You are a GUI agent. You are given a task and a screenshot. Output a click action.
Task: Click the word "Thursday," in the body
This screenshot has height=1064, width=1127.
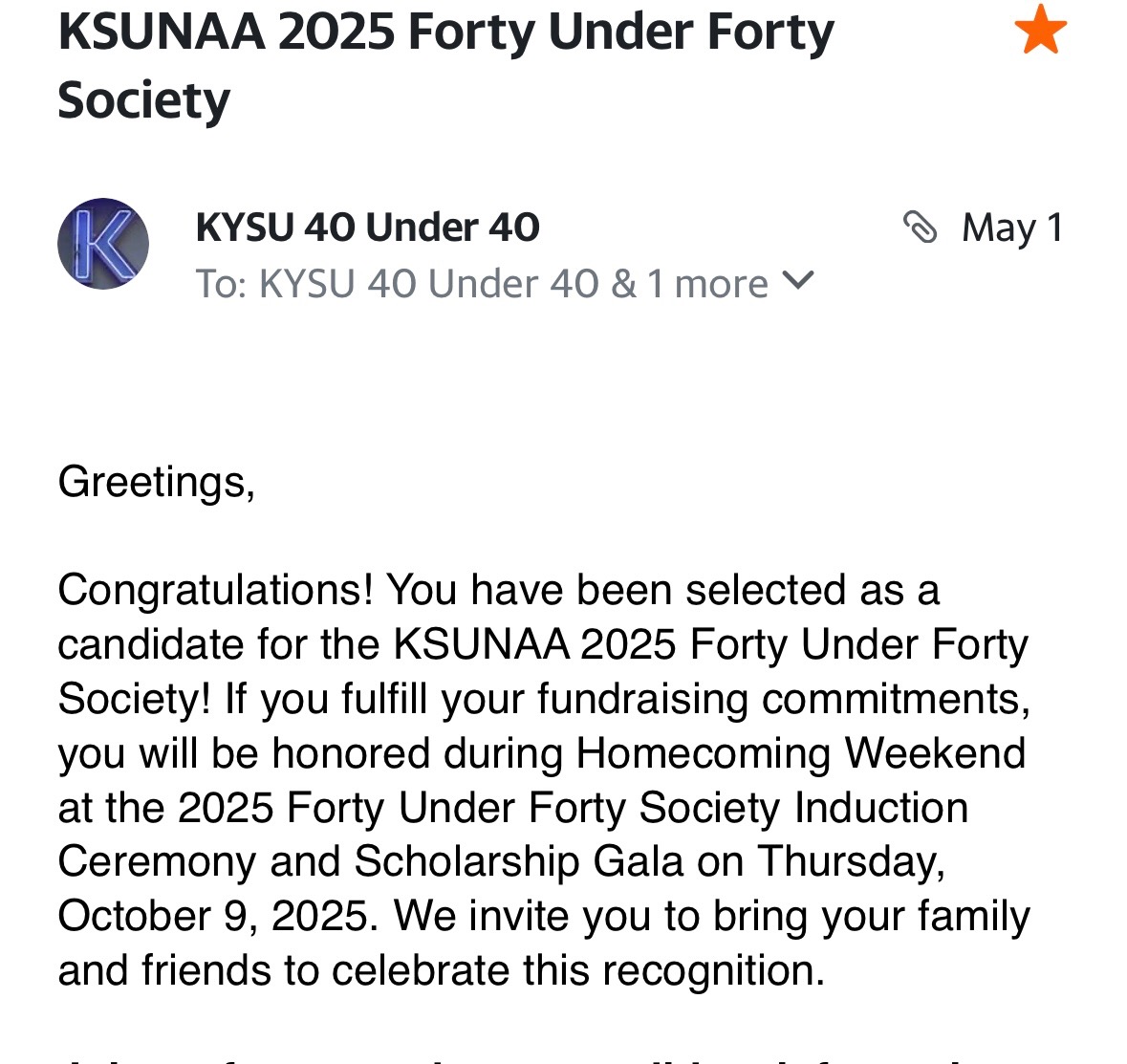[x=851, y=861]
